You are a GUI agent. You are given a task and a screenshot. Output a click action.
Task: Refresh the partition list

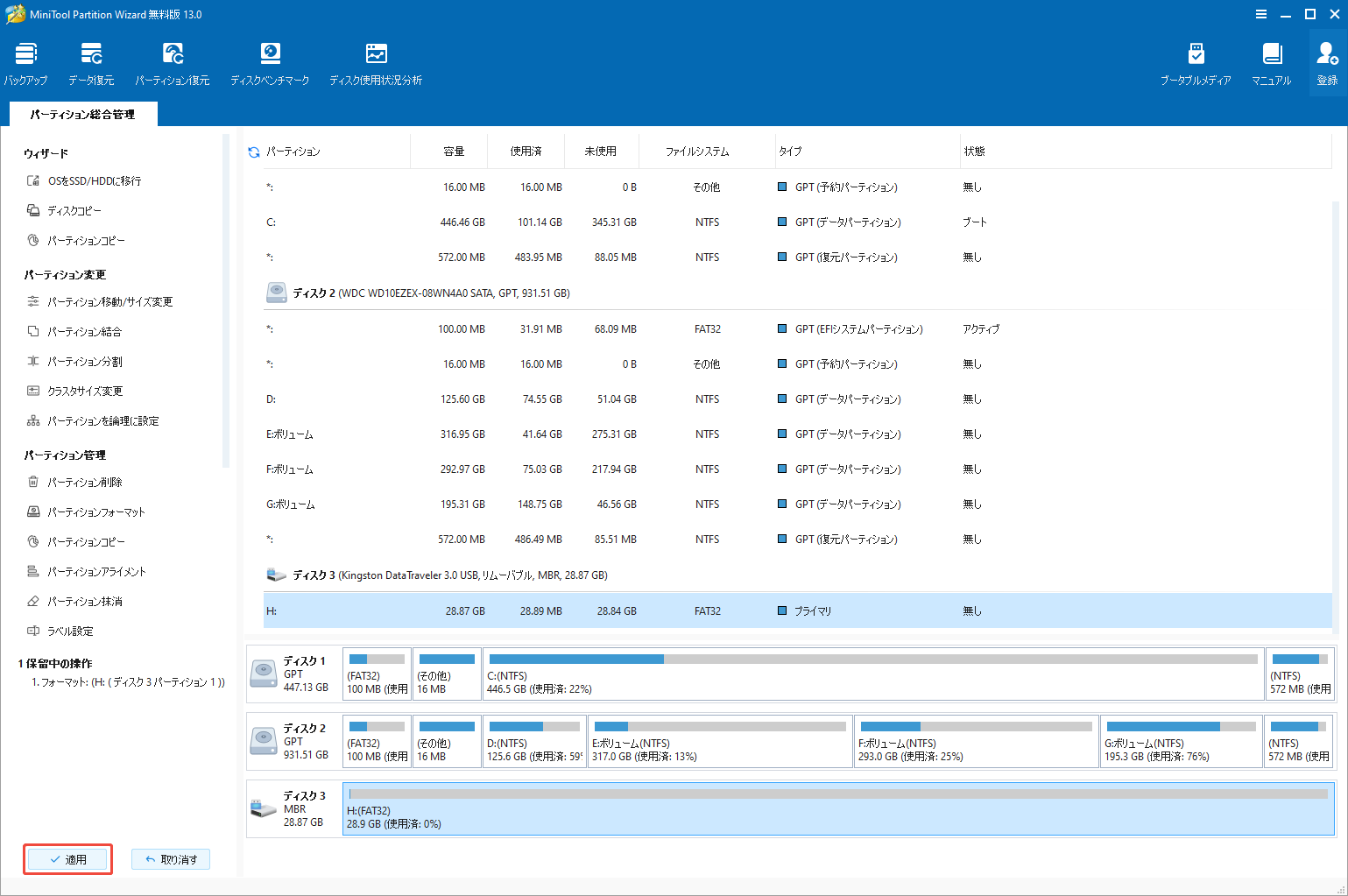253,151
